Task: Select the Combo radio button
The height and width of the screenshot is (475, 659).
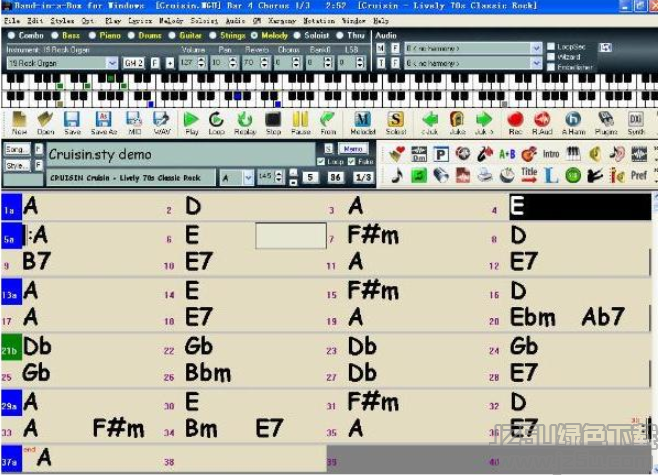Action: pos(11,35)
